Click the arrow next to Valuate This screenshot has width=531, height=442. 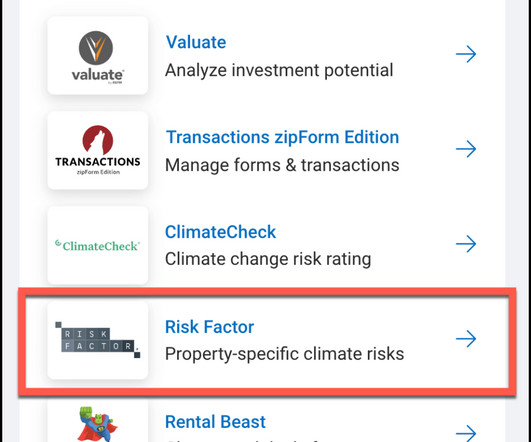466,54
